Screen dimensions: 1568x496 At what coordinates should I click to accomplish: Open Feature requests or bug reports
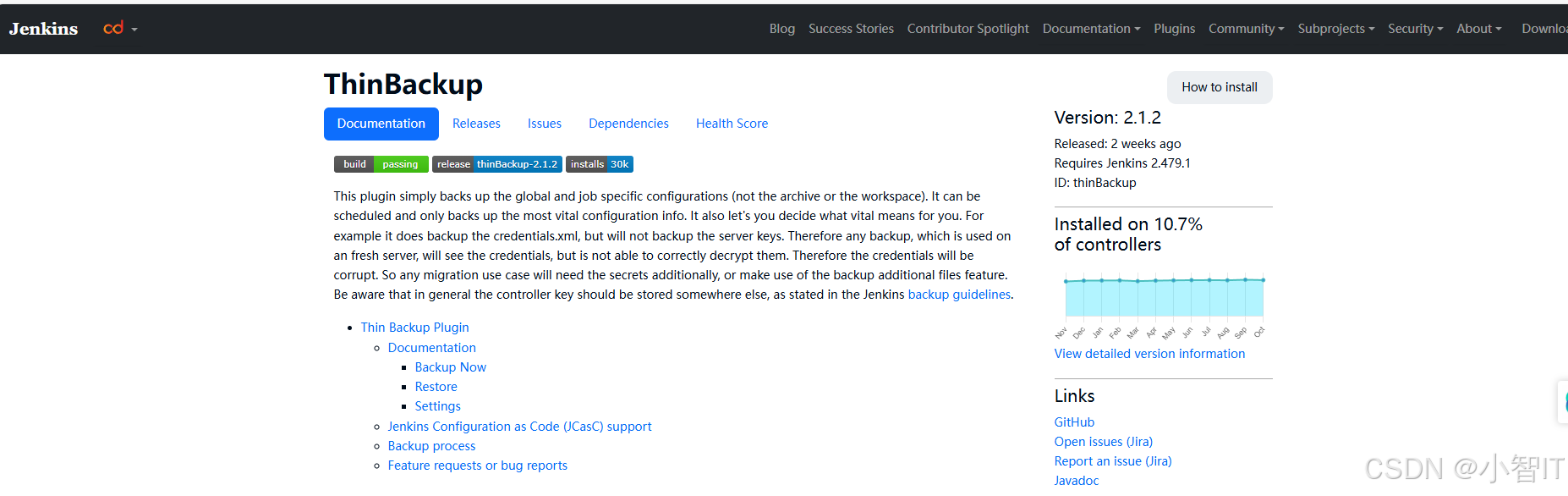tap(477, 466)
